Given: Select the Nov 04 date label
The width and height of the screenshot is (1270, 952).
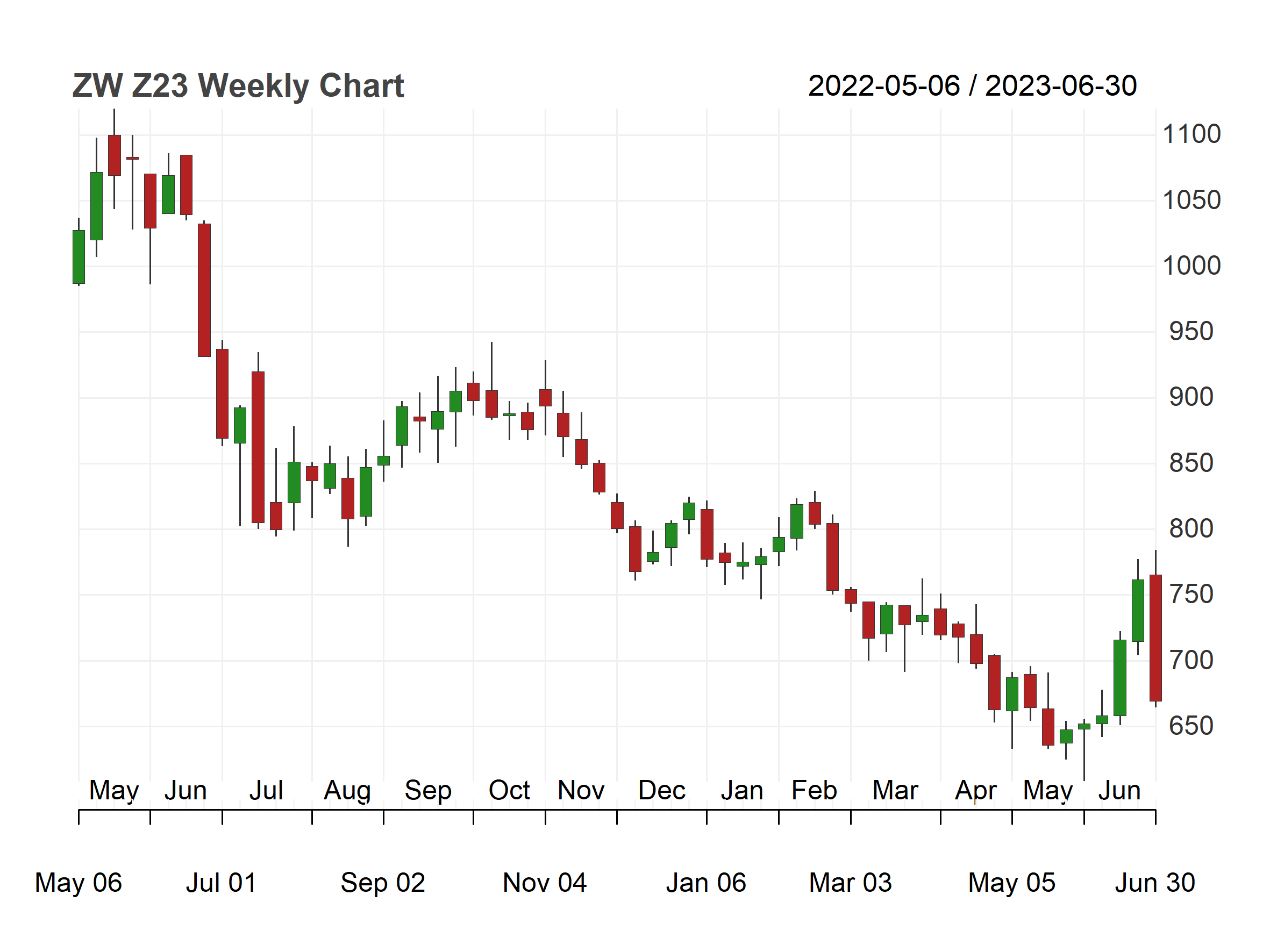Looking at the screenshot, I should [x=545, y=883].
